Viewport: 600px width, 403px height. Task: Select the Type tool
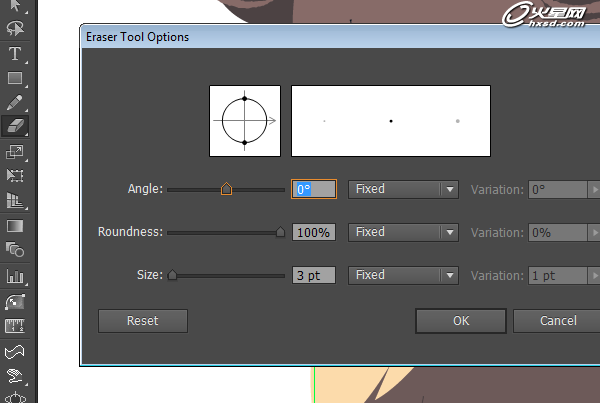pyautogui.click(x=15, y=54)
